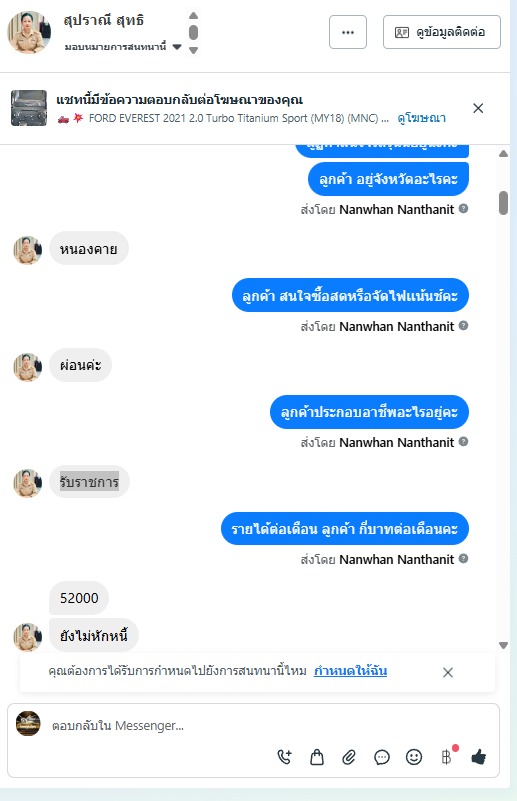Send a thumbs-up like

pos(479,757)
